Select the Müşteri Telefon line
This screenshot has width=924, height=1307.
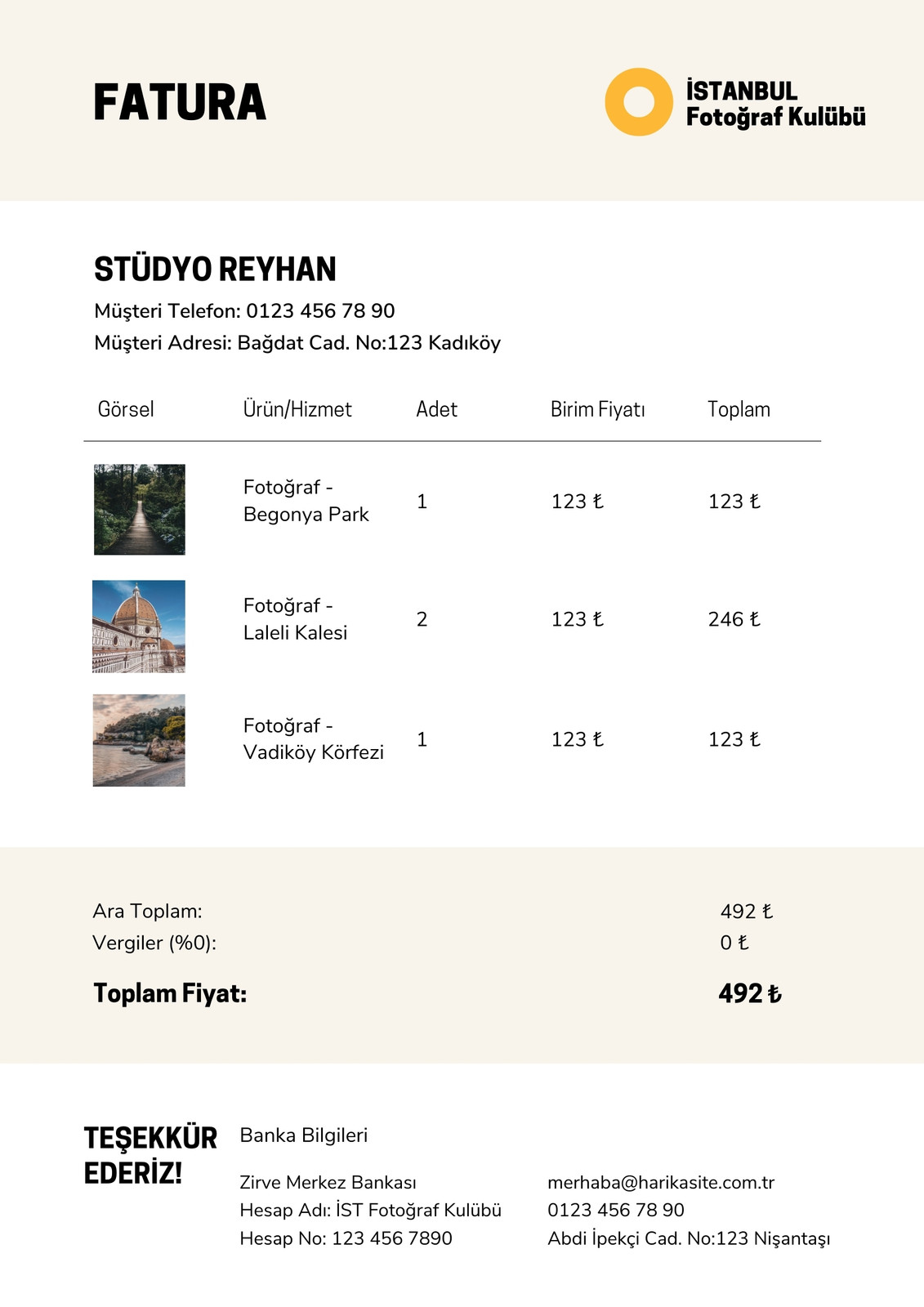point(244,311)
